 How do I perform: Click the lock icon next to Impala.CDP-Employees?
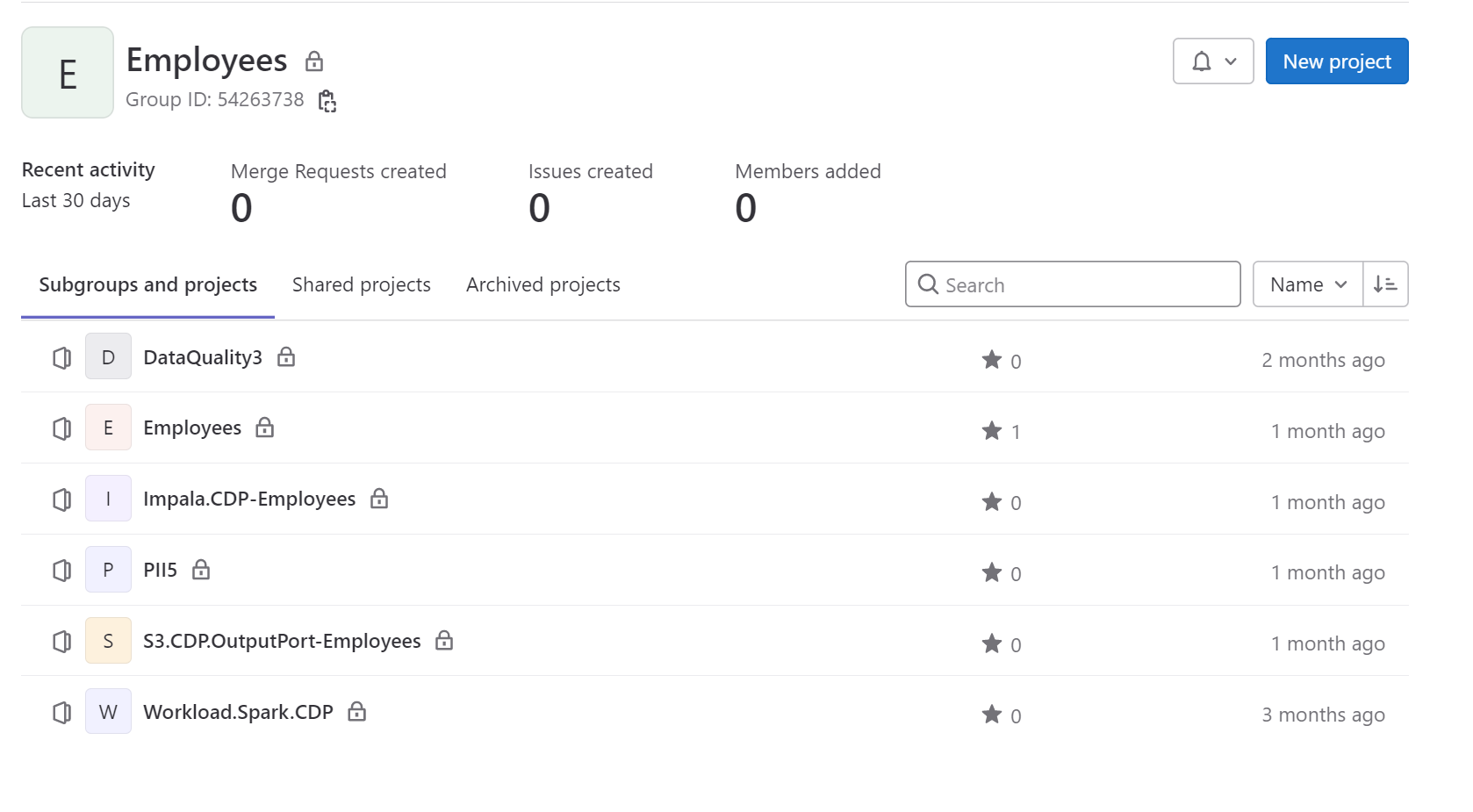click(x=378, y=499)
